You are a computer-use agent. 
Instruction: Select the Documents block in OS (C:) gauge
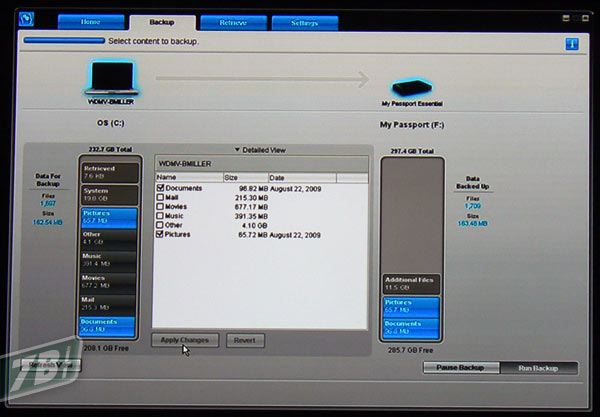click(x=107, y=326)
